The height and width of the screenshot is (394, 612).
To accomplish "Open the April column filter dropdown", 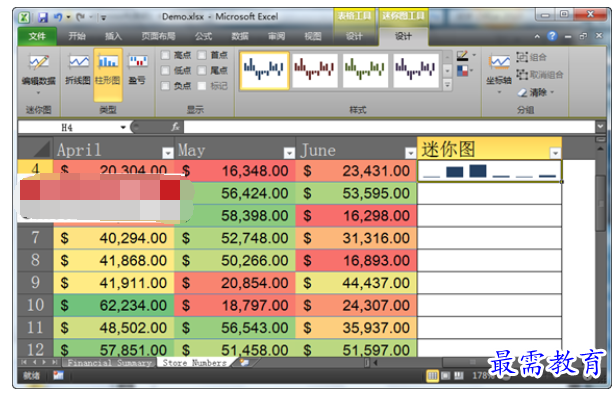I will [x=168, y=153].
